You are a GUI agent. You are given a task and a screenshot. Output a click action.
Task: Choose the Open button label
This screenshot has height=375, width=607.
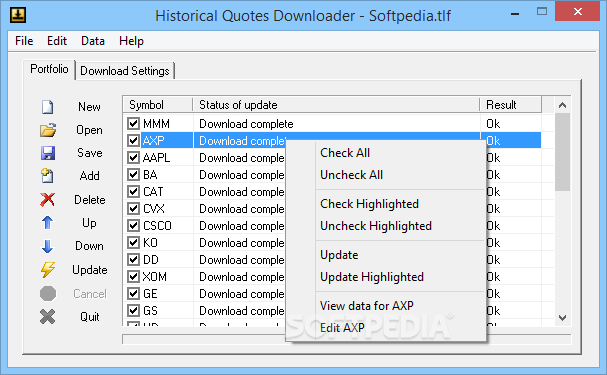[89, 130]
